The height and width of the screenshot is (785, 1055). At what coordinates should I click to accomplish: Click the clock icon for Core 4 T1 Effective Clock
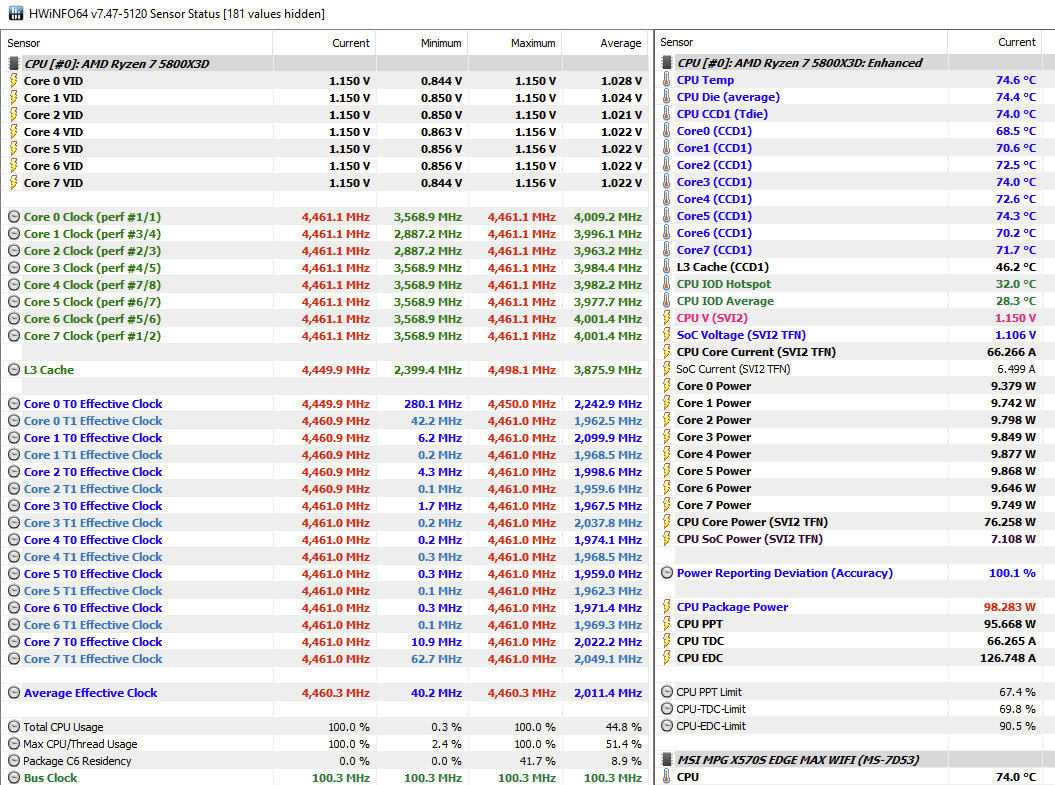13,556
